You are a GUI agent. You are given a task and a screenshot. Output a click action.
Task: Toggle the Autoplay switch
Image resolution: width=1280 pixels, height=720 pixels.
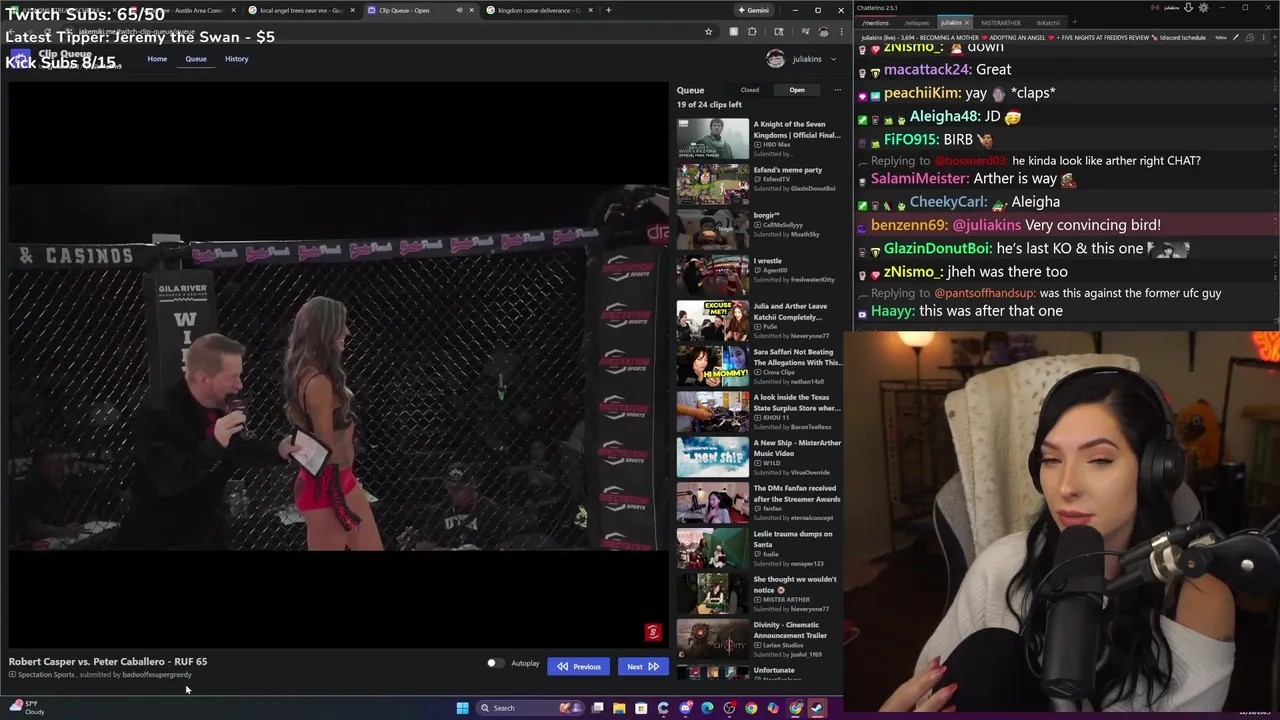tap(495, 663)
